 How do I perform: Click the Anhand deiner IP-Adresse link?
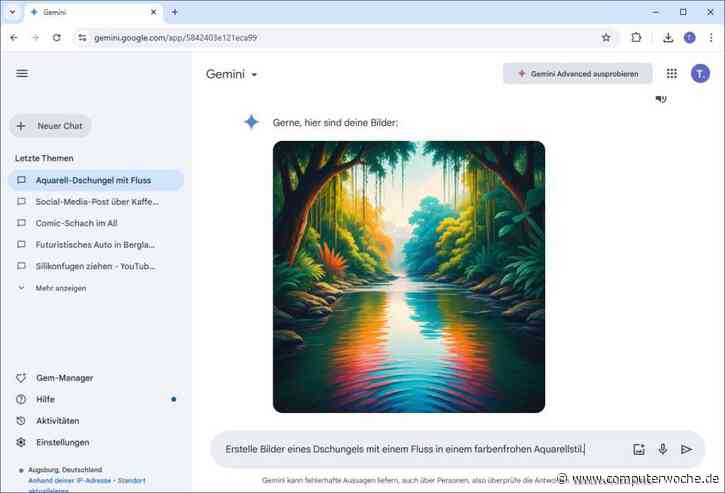point(87,481)
